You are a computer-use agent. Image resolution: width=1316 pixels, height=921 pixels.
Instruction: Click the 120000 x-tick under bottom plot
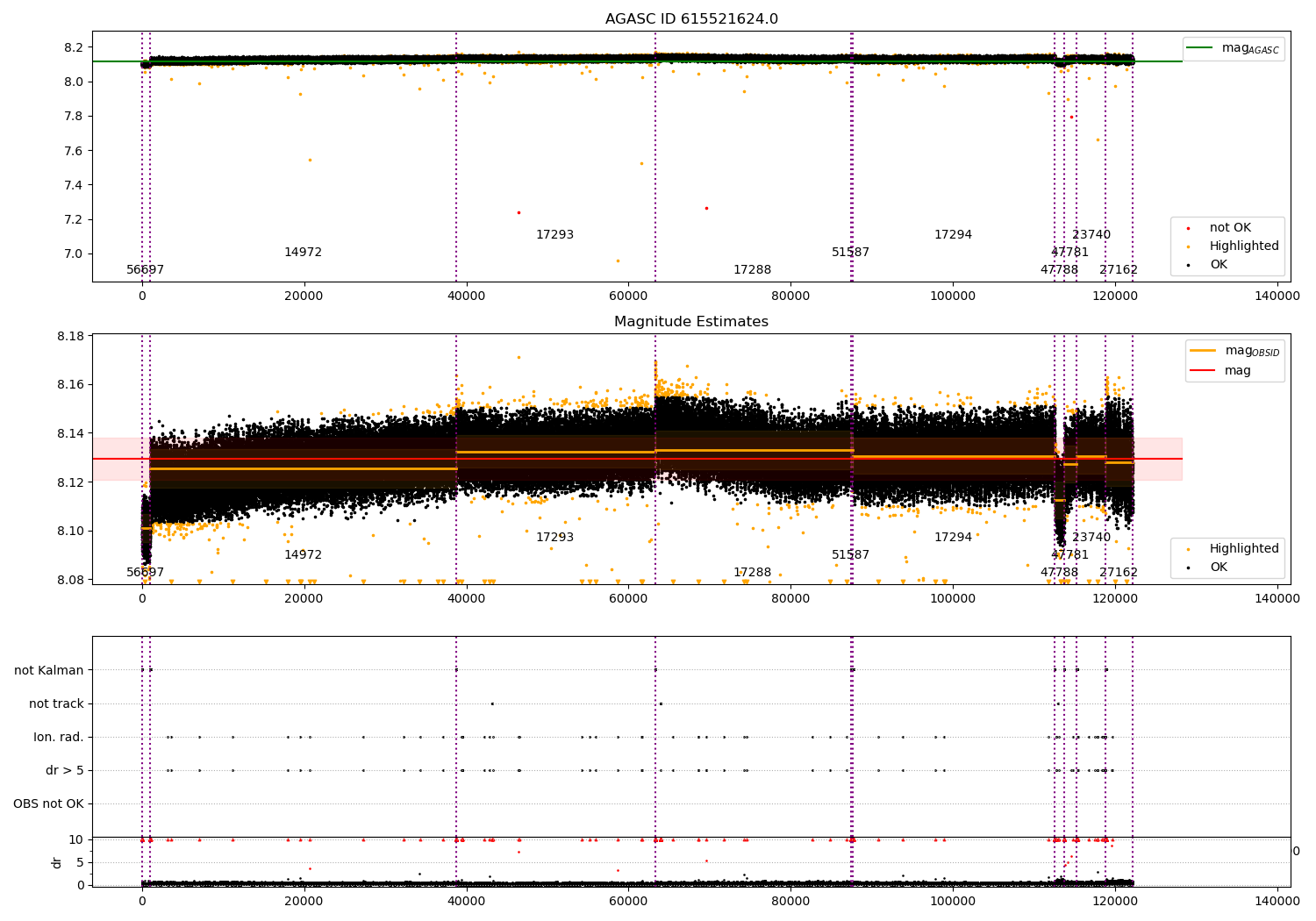[1115, 902]
